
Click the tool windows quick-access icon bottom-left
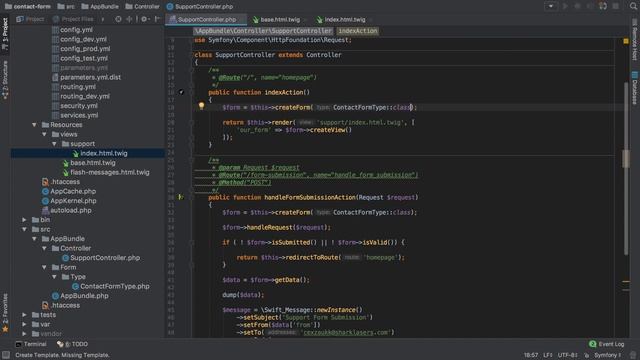coord(6,355)
